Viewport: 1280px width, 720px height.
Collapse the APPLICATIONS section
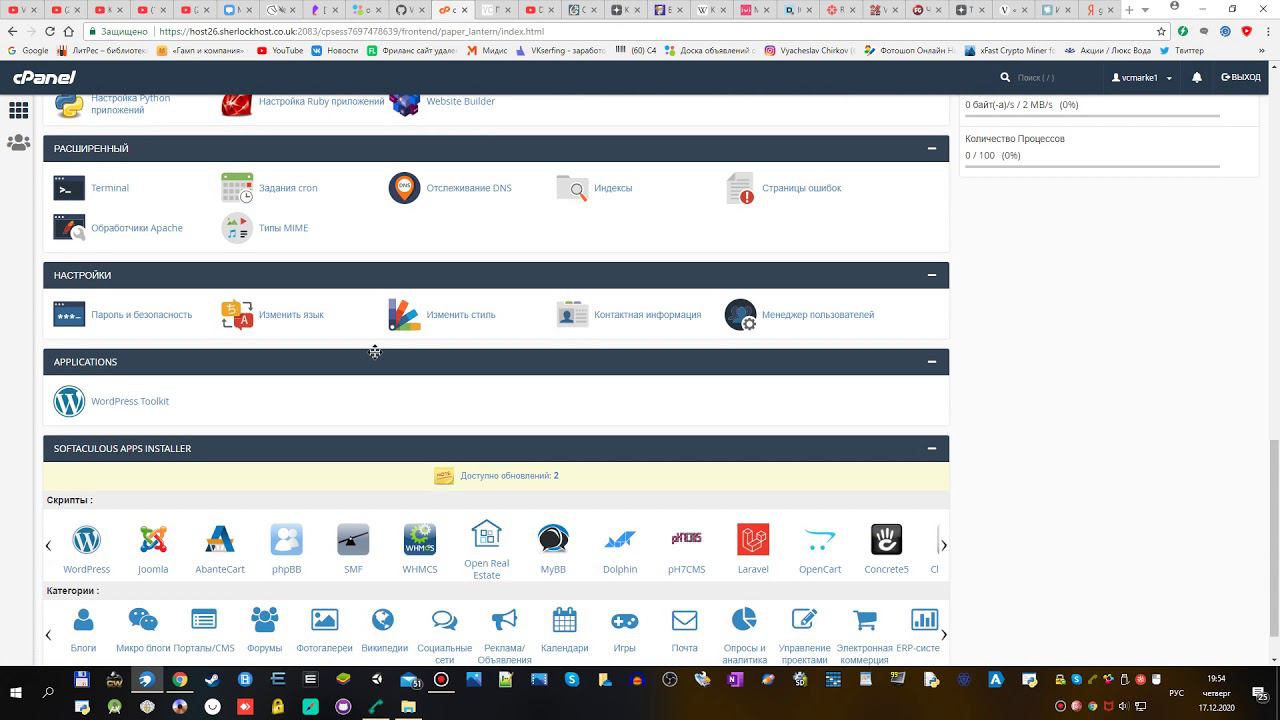931,362
